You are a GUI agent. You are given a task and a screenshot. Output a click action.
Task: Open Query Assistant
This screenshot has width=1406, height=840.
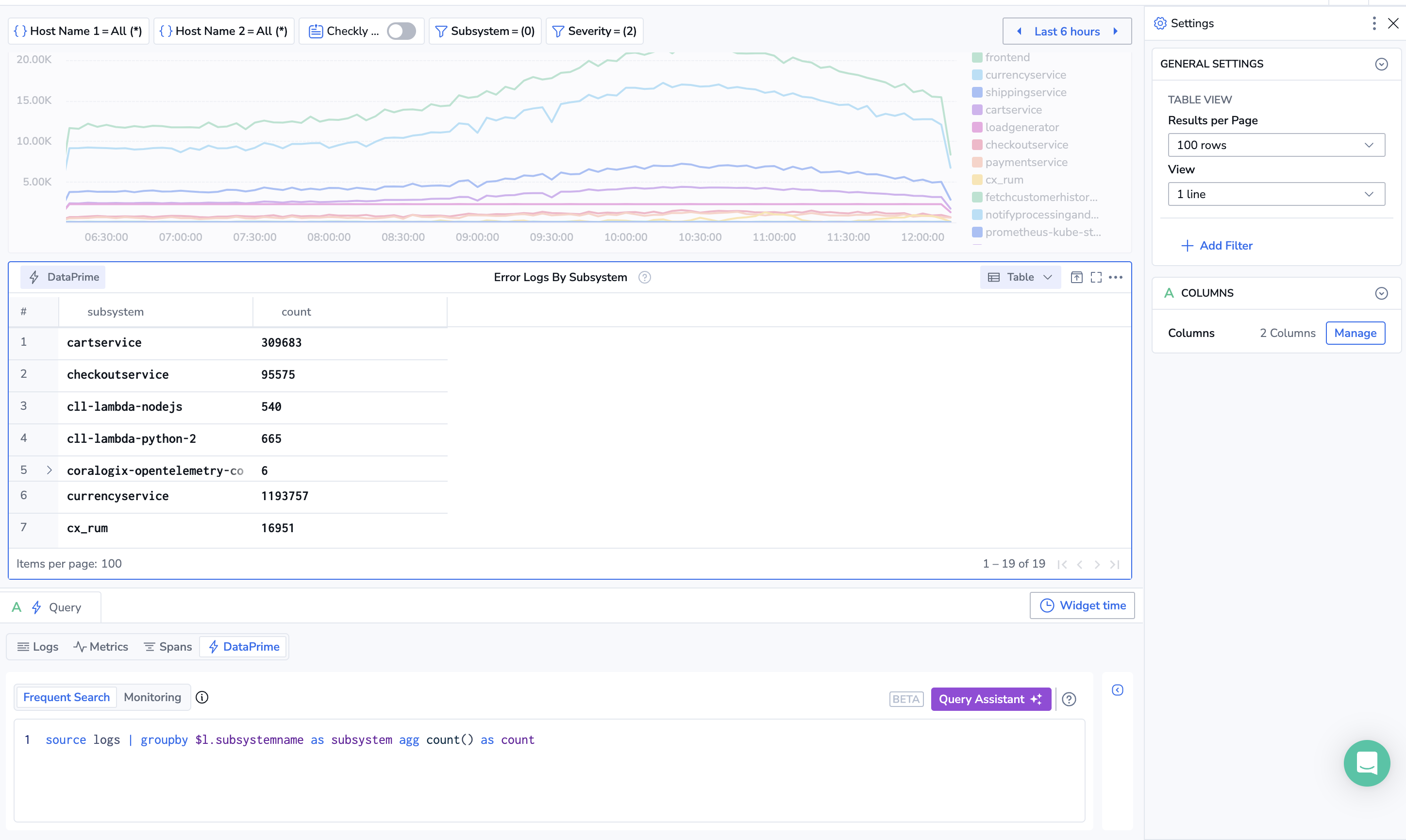point(991,699)
